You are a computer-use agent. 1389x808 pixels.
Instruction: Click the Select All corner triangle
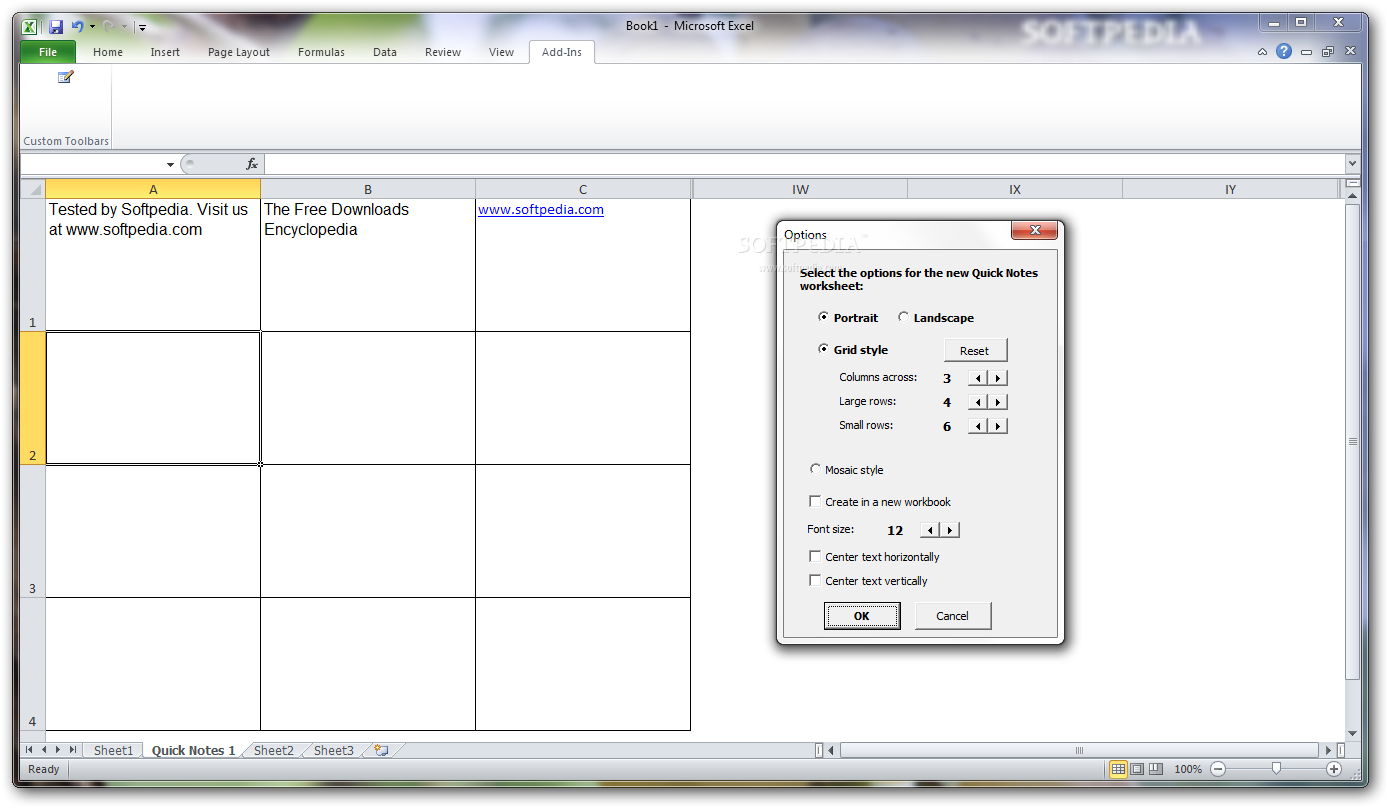pos(33,189)
